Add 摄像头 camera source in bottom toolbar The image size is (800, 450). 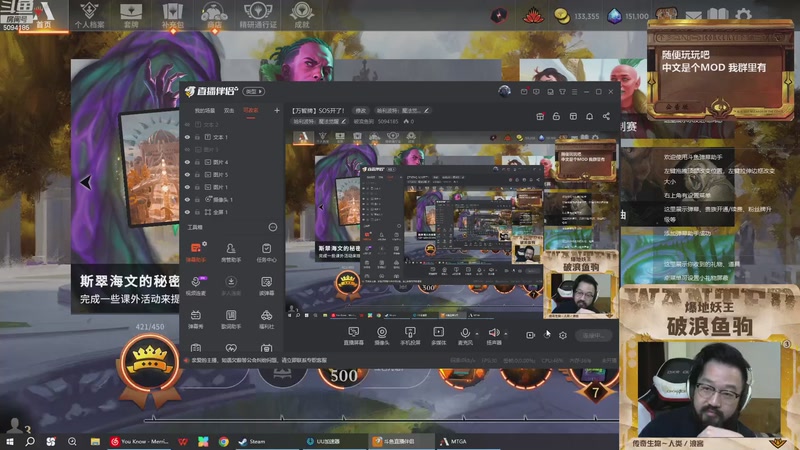tap(382, 336)
